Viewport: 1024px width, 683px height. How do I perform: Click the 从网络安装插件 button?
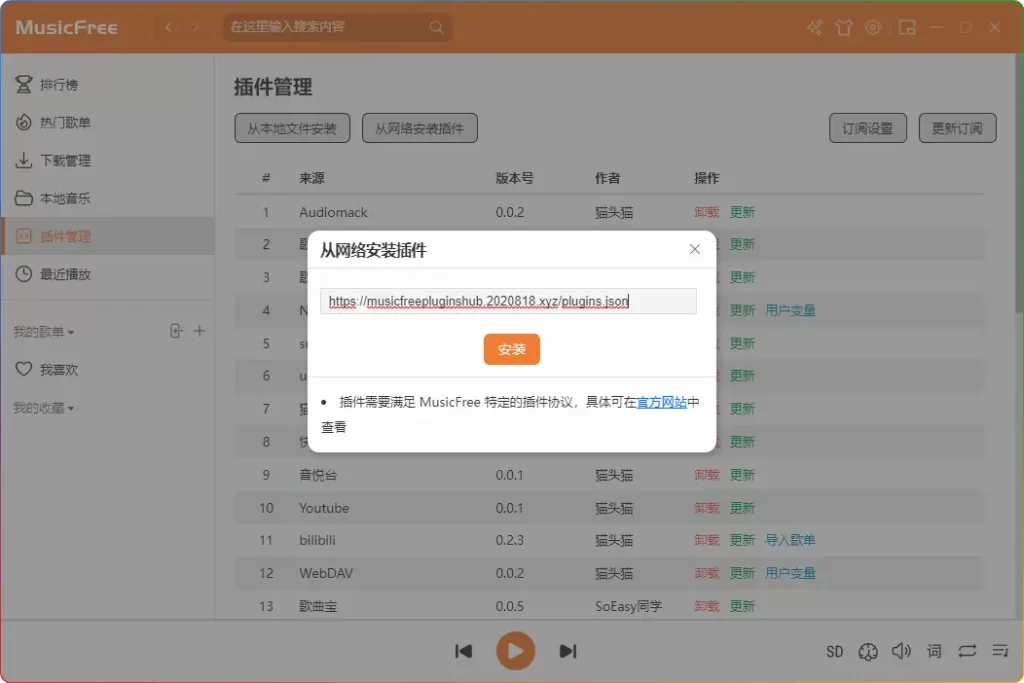tap(419, 128)
